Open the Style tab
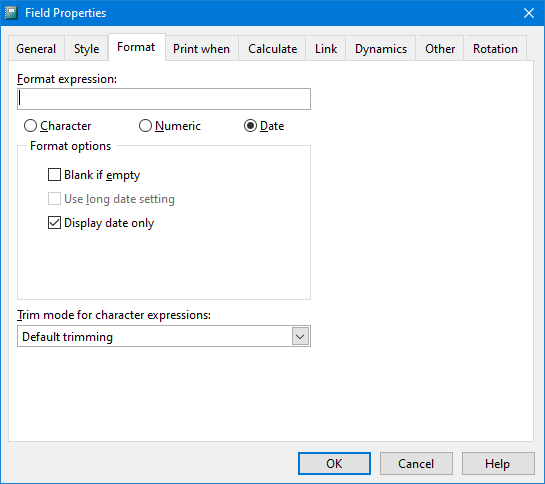 [x=87, y=49]
